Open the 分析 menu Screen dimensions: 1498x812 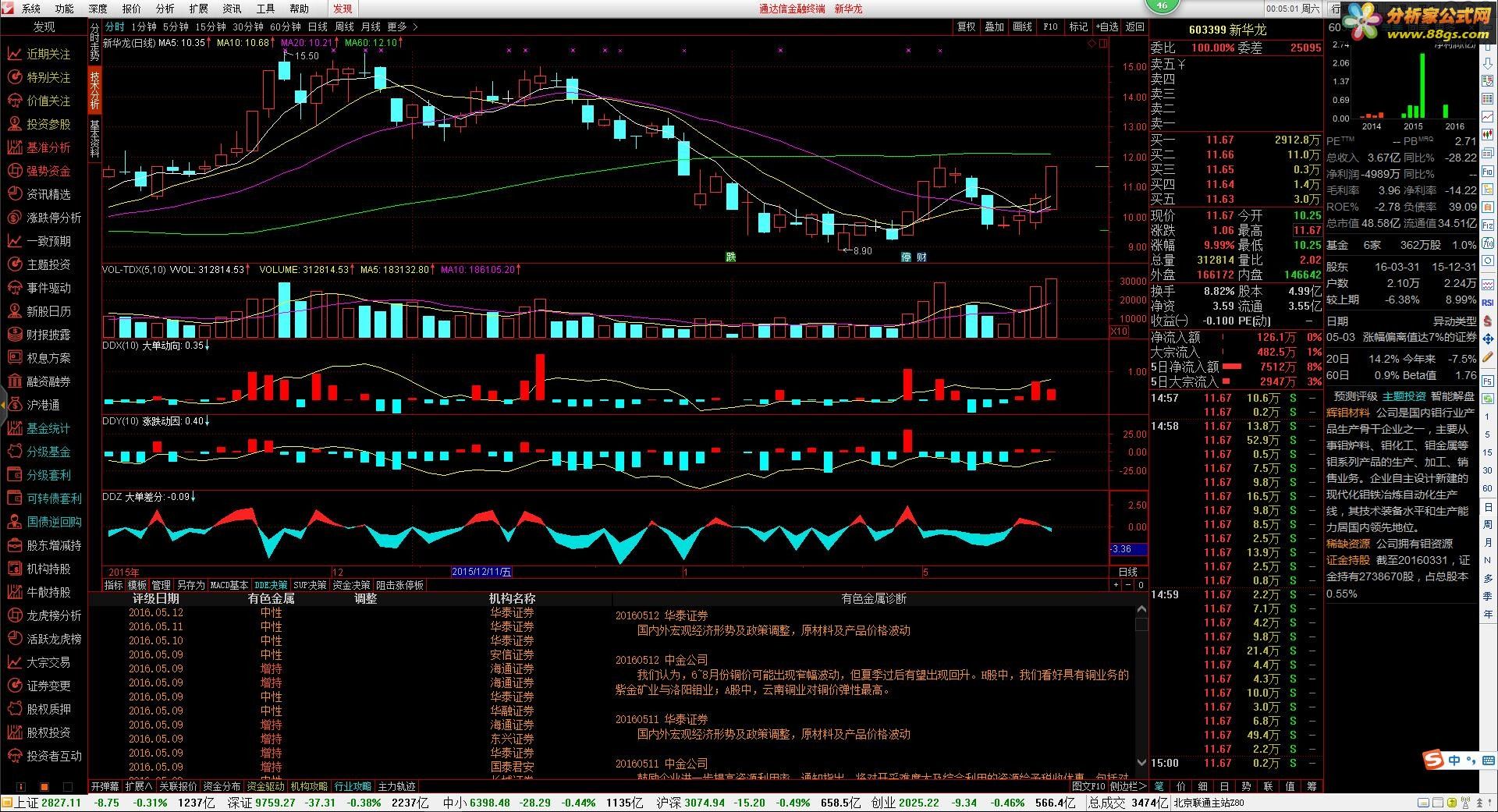(165, 9)
